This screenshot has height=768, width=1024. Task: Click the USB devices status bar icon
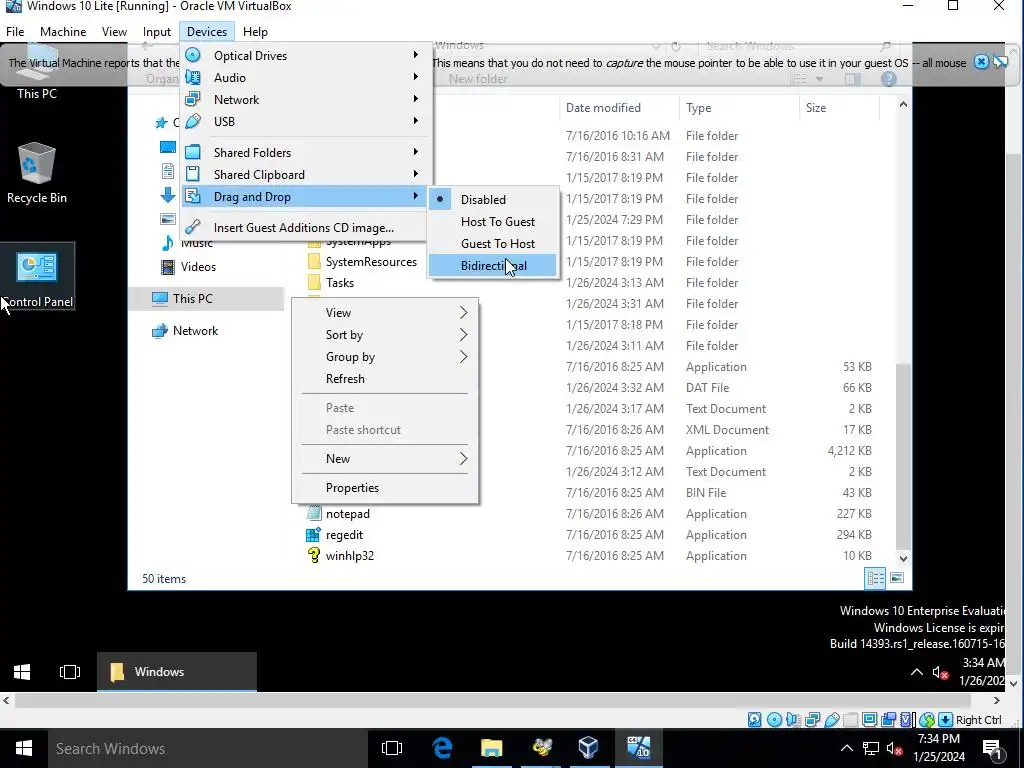[831, 720]
